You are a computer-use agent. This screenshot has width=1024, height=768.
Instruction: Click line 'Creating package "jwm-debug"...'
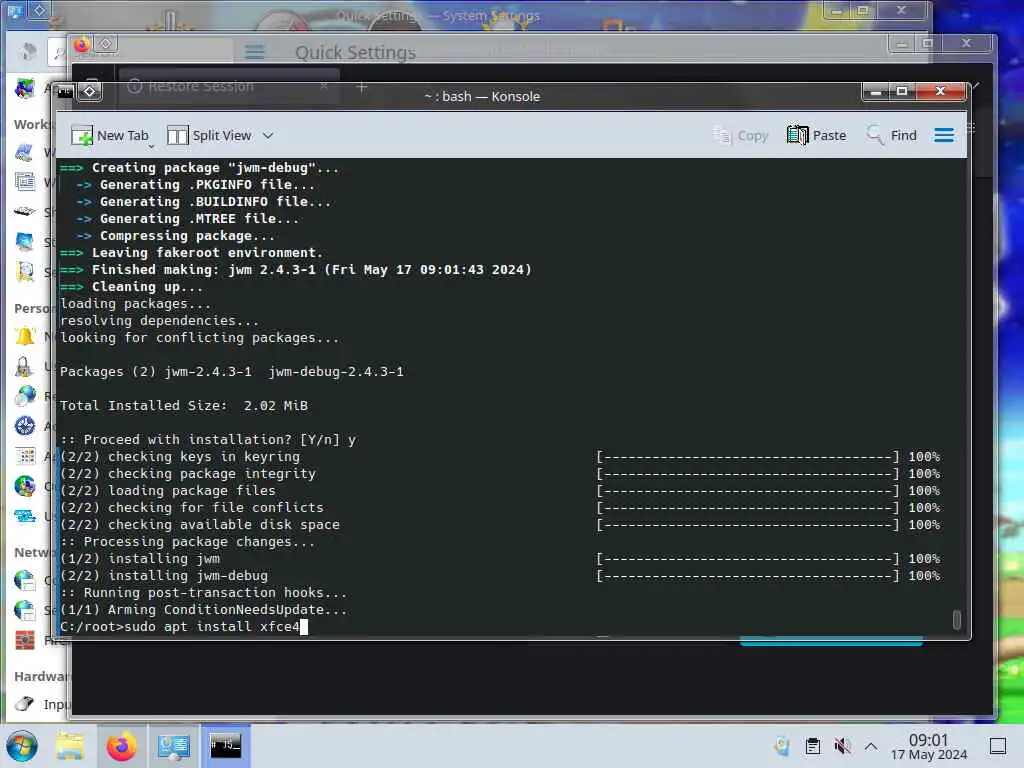200,168
